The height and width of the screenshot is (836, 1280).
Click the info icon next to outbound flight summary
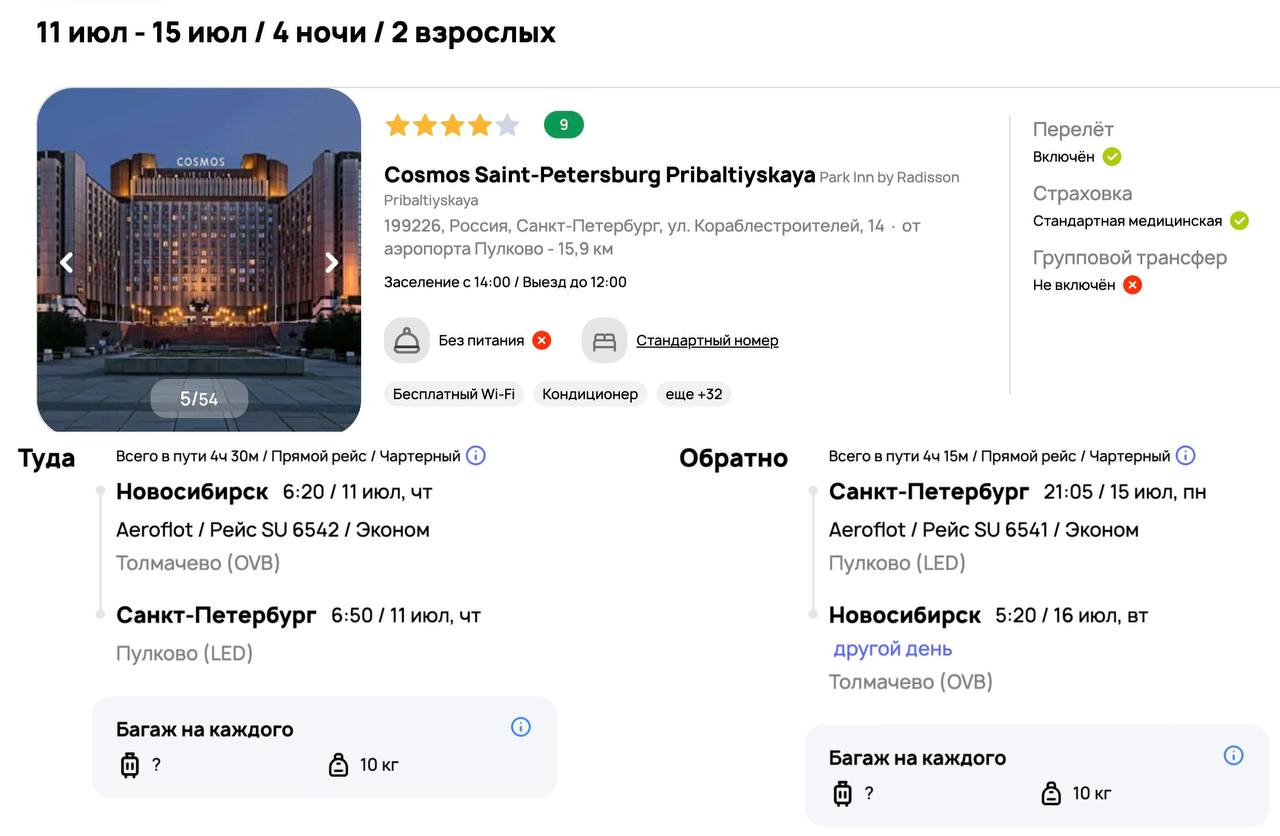[476, 456]
